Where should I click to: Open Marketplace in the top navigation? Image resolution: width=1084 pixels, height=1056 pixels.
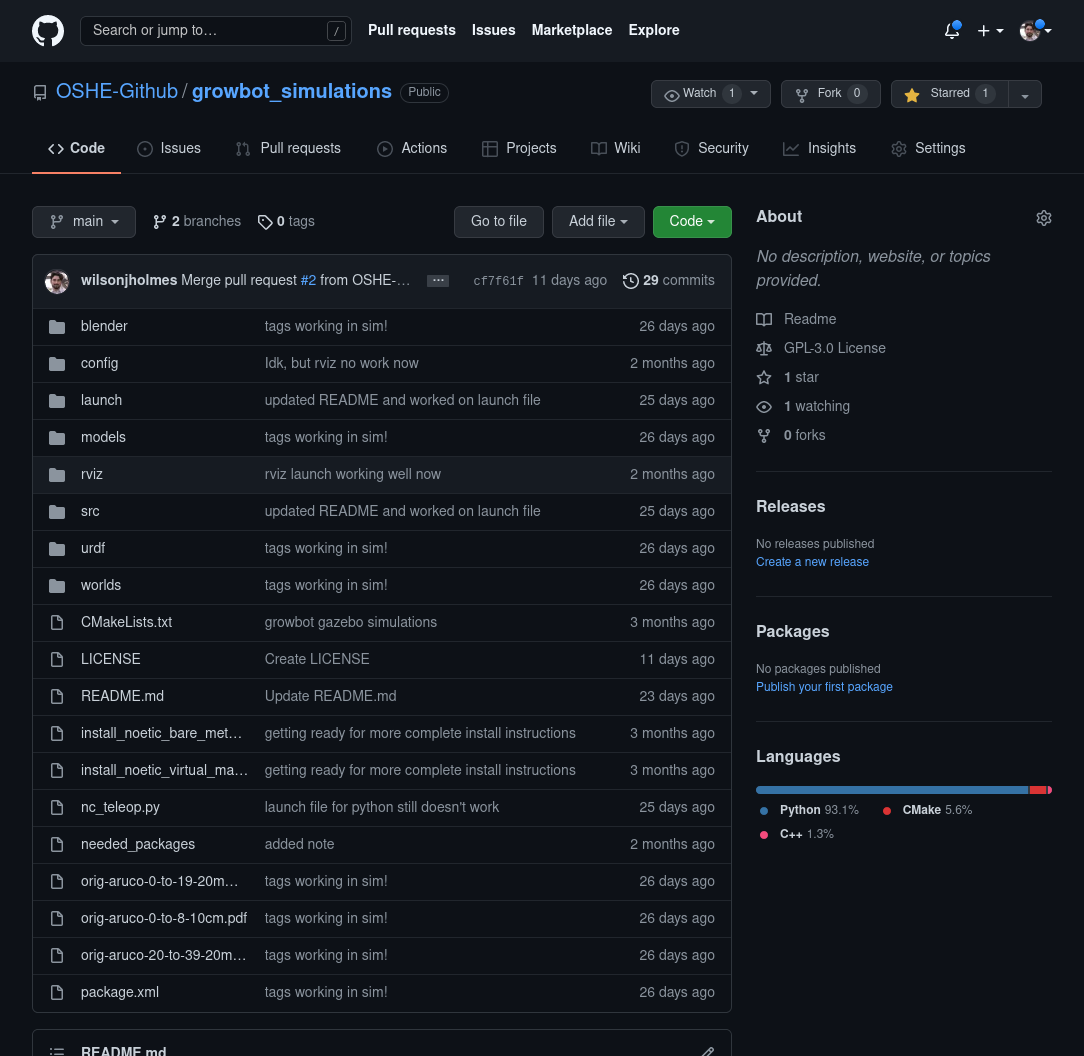pyautogui.click(x=572, y=30)
